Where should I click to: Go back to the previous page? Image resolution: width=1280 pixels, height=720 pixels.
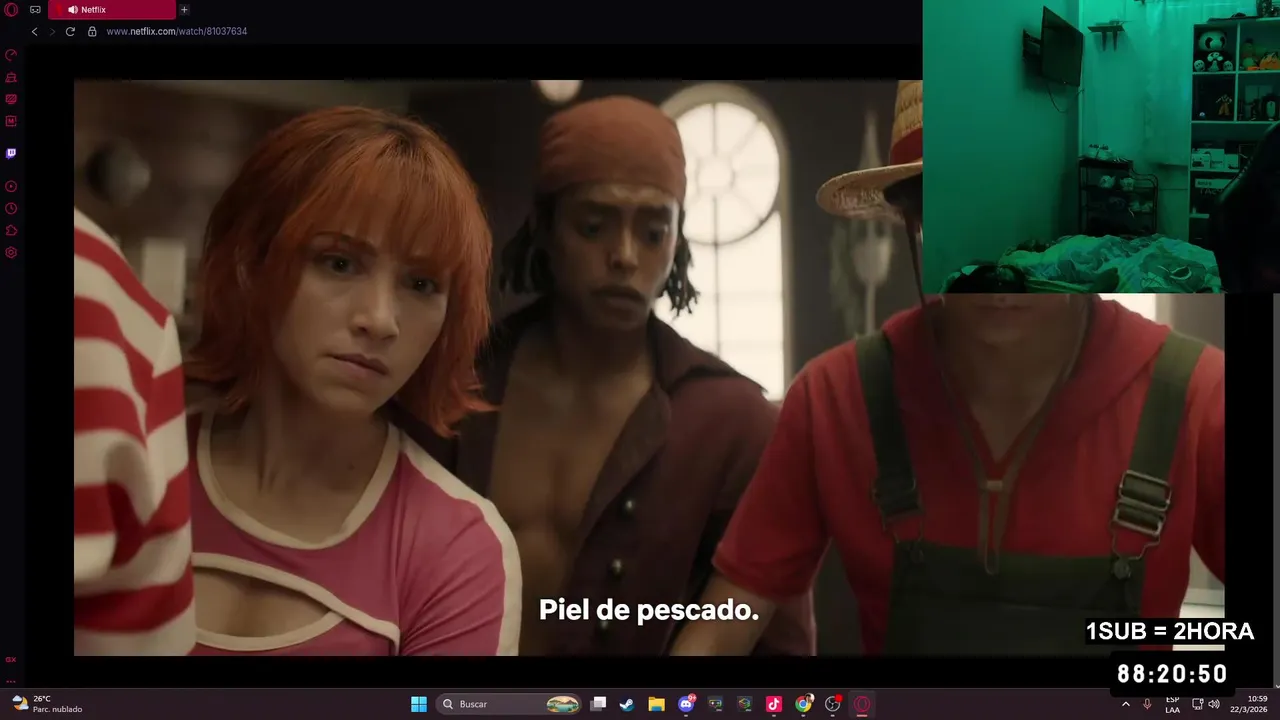pos(34,31)
